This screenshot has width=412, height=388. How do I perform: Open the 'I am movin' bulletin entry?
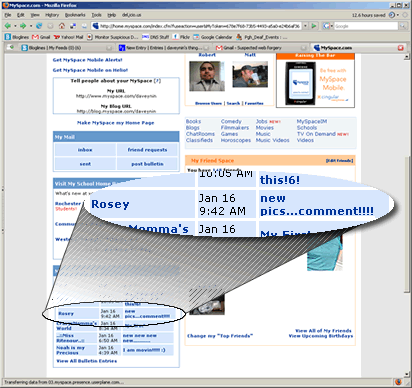pyautogui.click(x=144, y=350)
